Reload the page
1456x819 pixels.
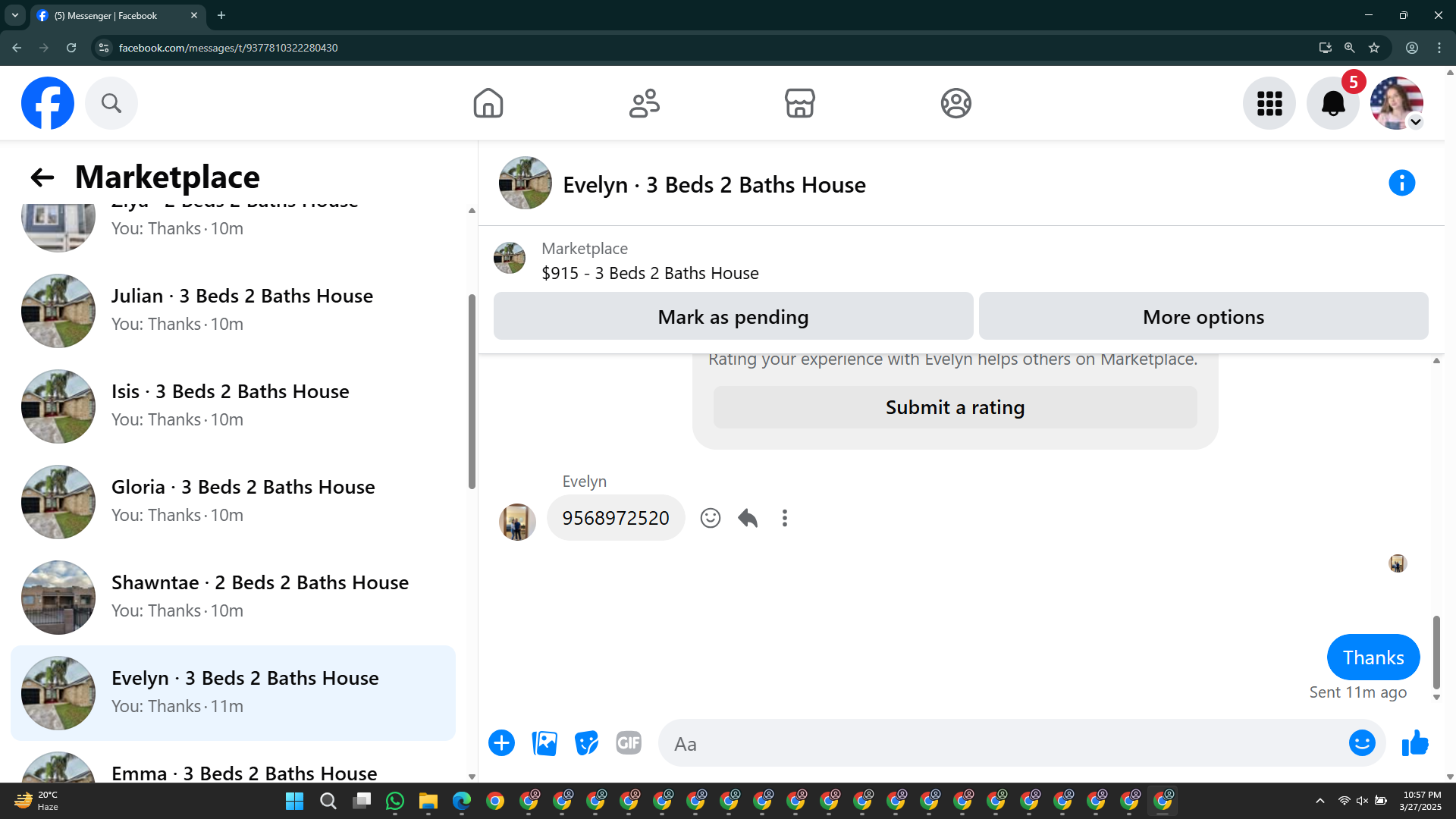point(71,48)
